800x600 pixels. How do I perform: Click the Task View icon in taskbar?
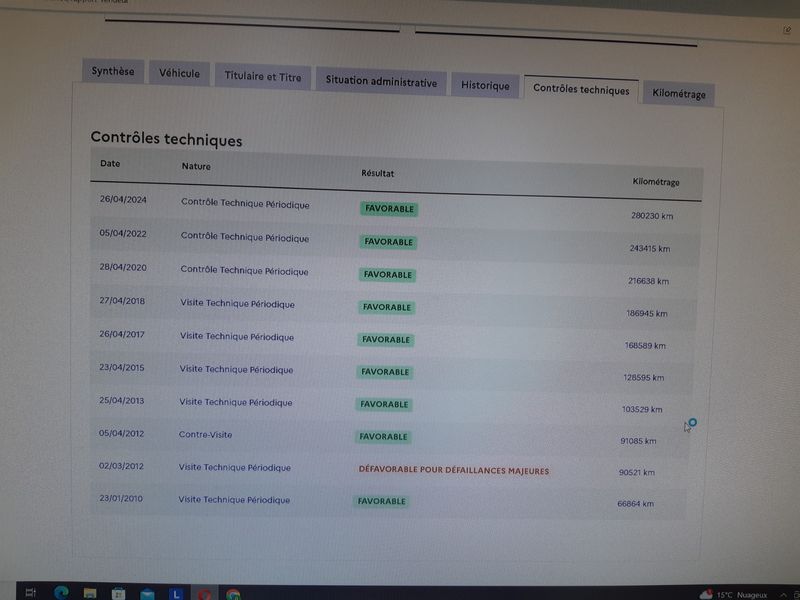point(30,592)
